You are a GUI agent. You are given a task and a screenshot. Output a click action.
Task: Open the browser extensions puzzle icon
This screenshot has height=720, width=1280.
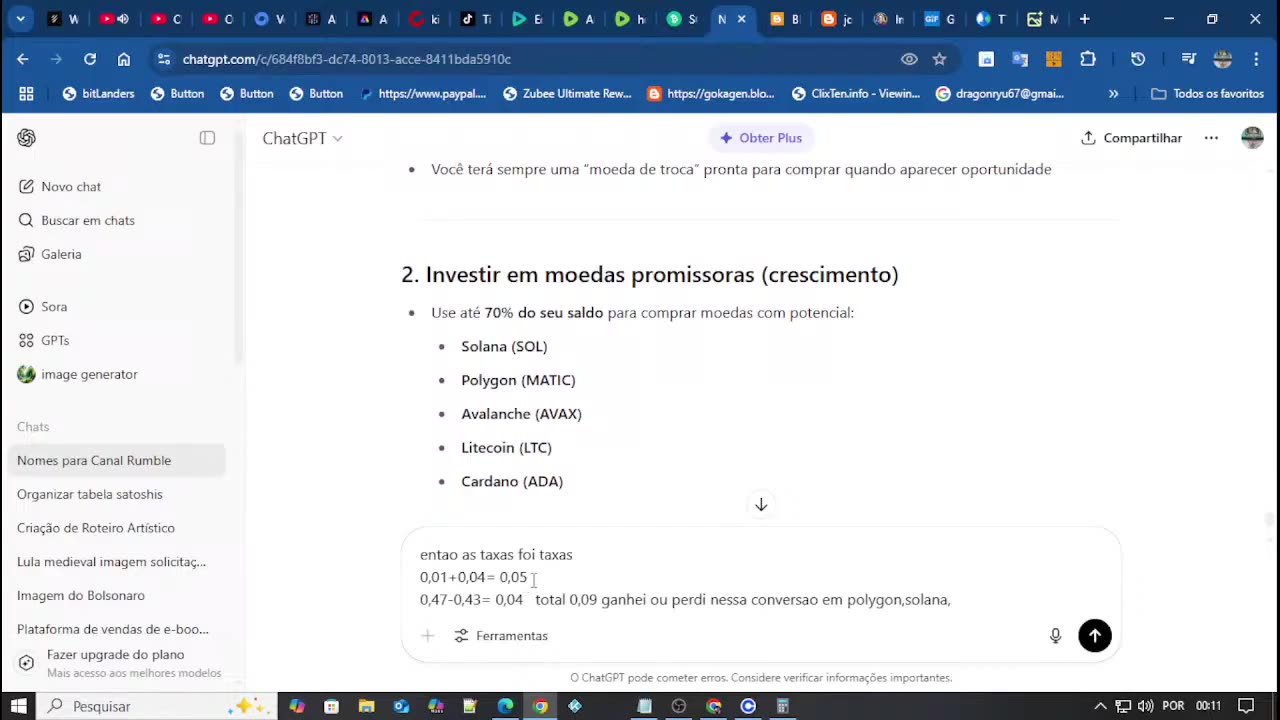[1088, 59]
